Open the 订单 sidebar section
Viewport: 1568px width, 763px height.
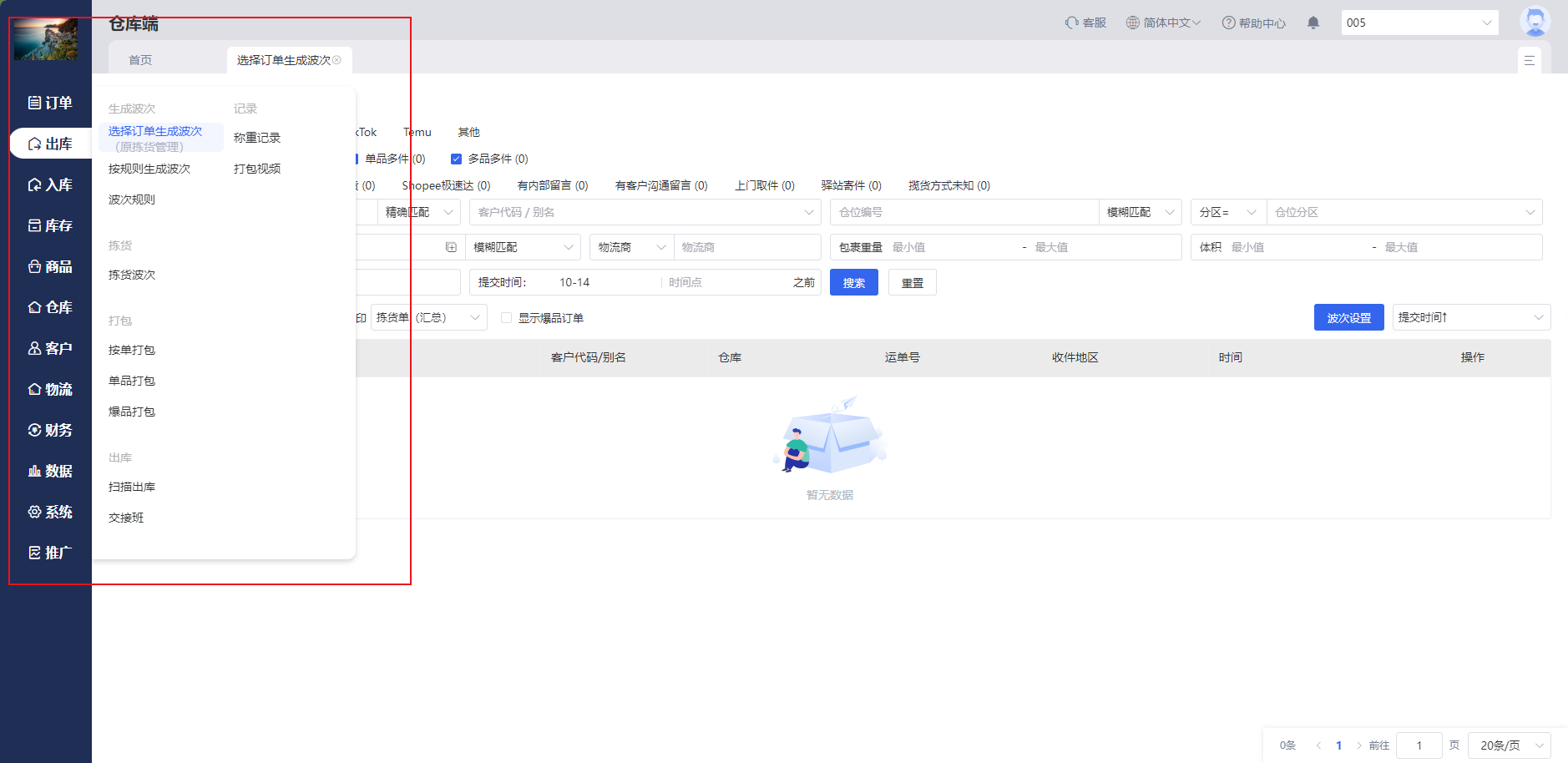[x=50, y=103]
